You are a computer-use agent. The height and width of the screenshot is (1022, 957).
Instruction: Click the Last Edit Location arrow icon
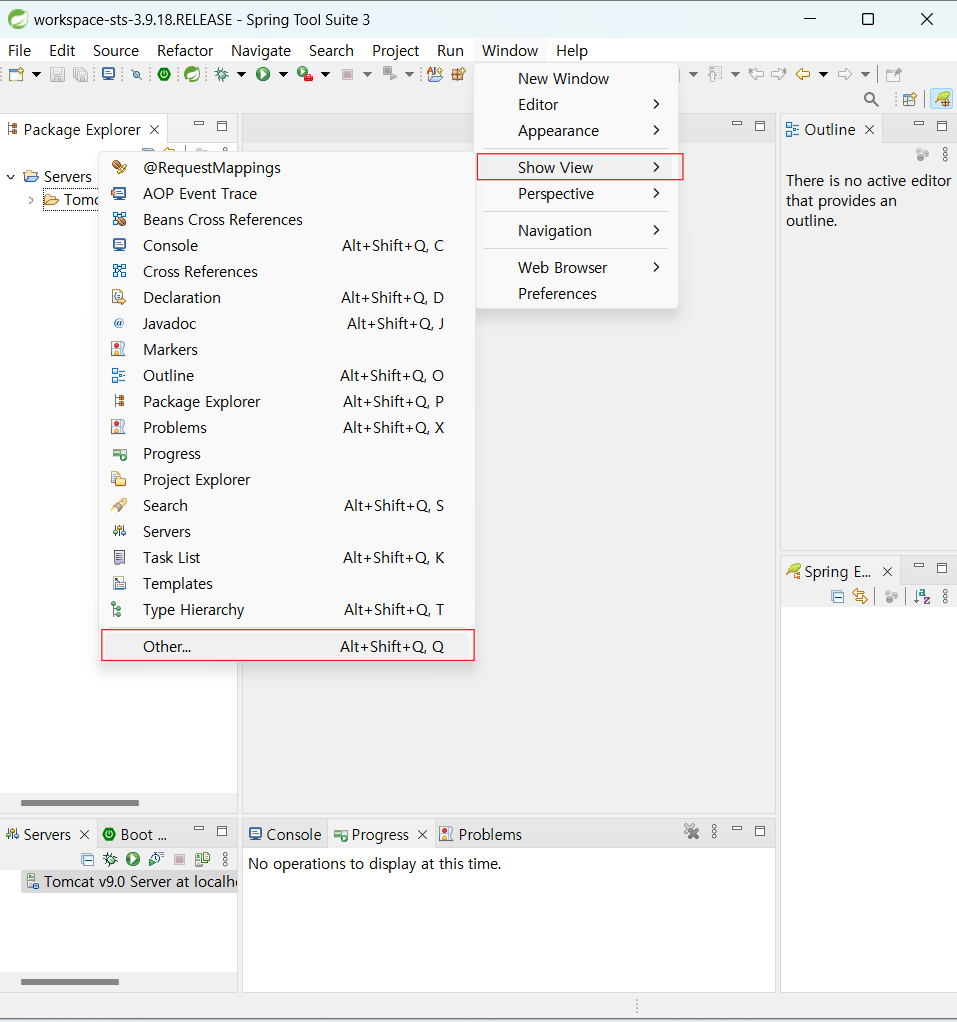point(756,74)
